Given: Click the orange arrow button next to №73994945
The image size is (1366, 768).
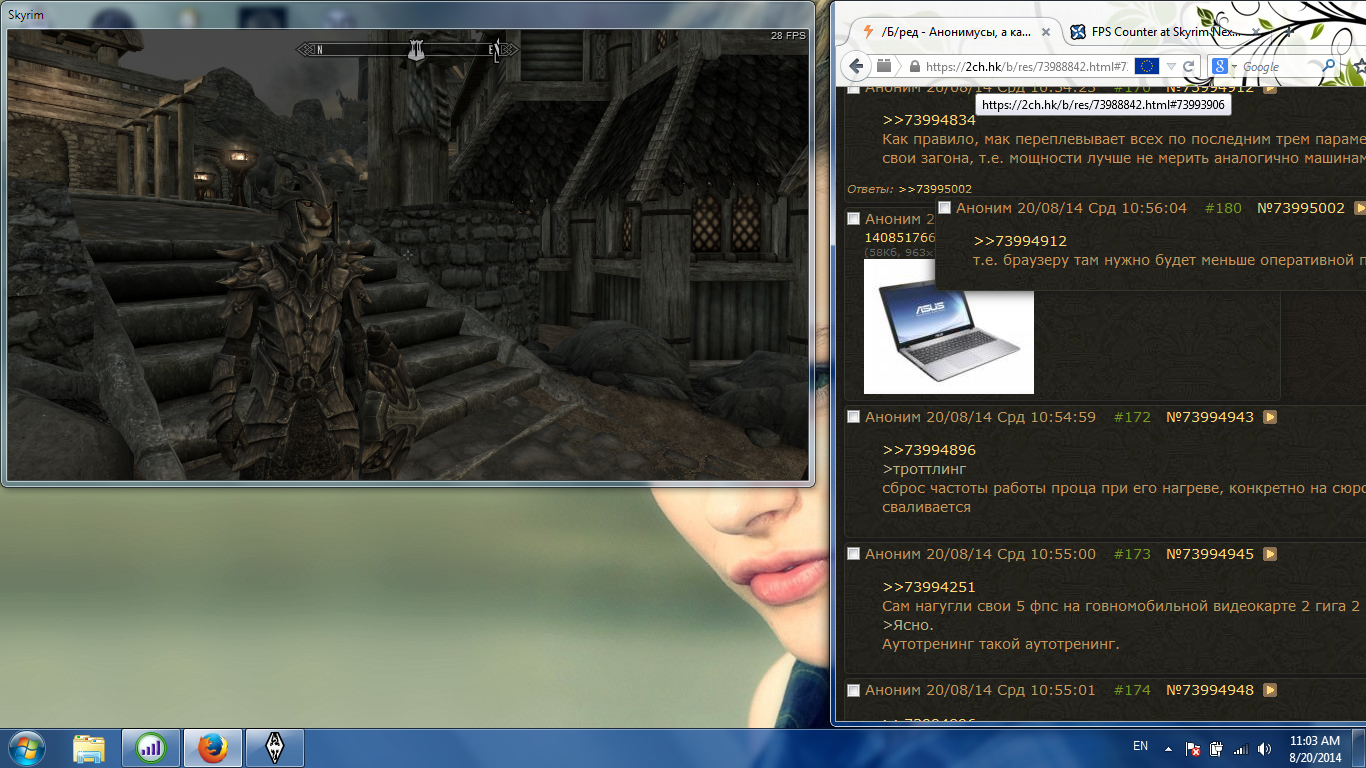Looking at the screenshot, I should pyautogui.click(x=1270, y=554).
